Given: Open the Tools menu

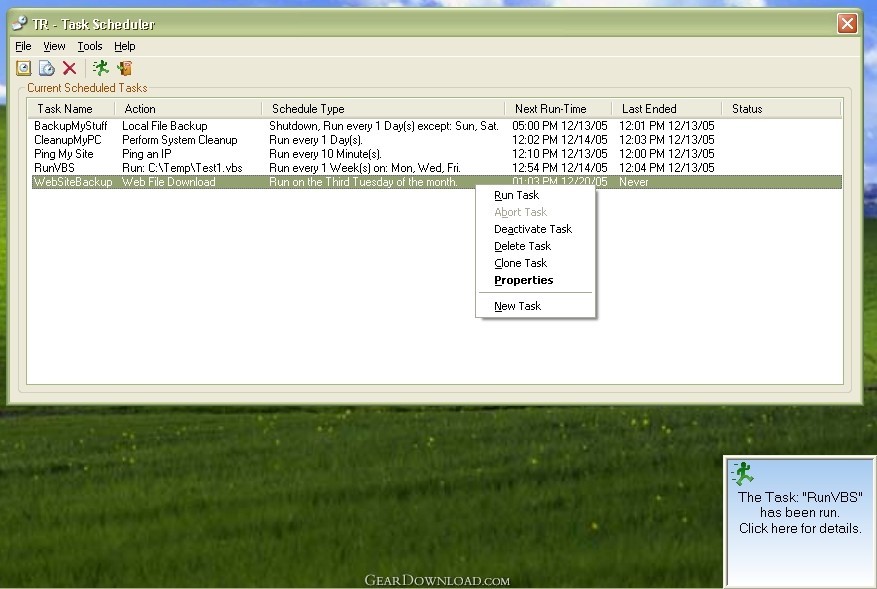Looking at the screenshot, I should [89, 46].
